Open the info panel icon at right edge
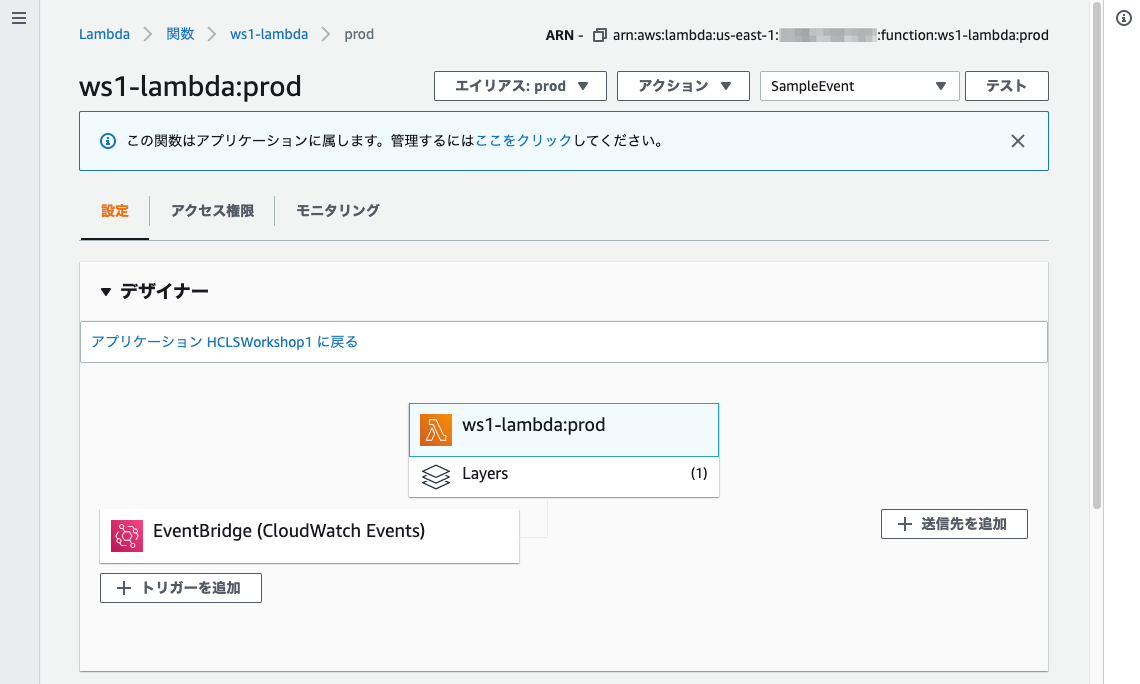Viewport: 1140px width, 684px height. click(x=1123, y=18)
